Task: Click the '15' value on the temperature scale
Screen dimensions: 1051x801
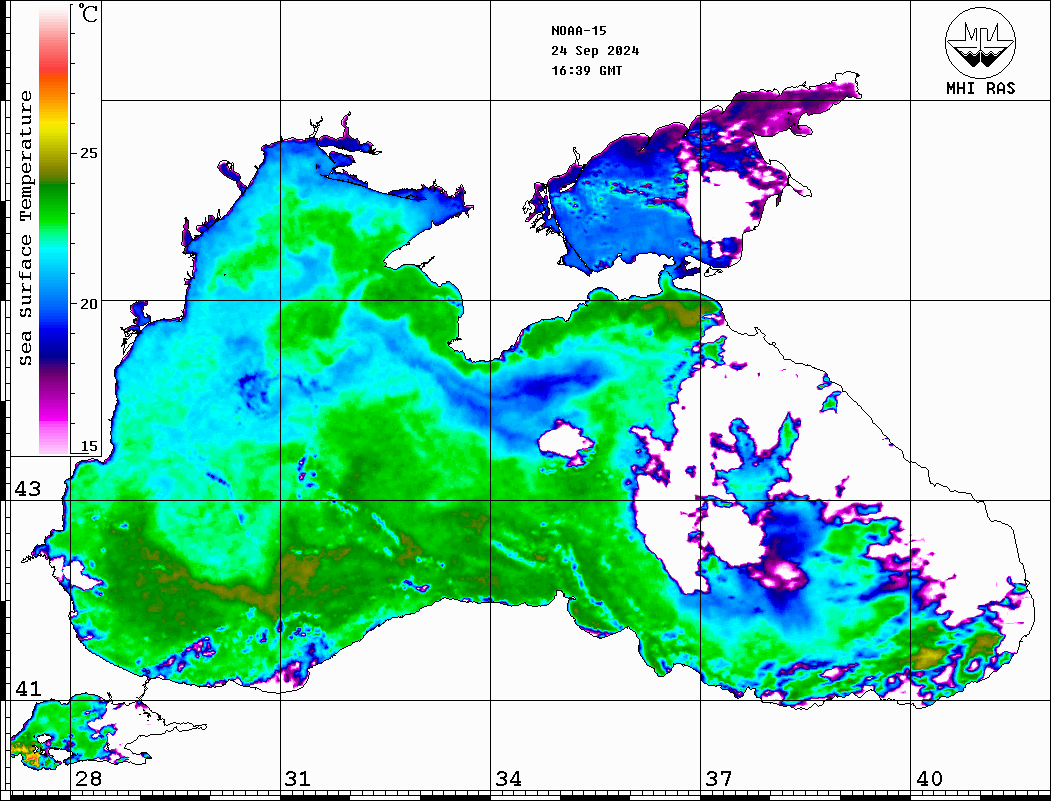Action: coord(88,446)
